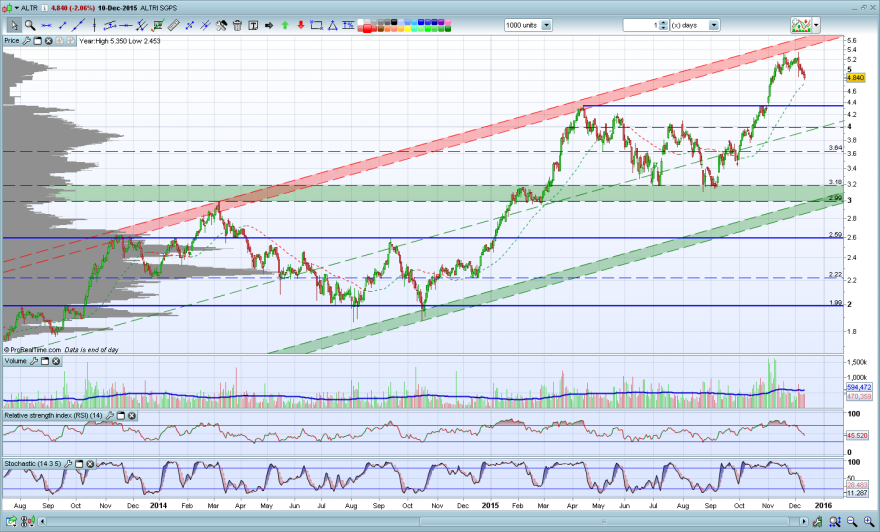Close the Volume indicator panel
This screenshot has height=532, width=880.
coord(56,361)
